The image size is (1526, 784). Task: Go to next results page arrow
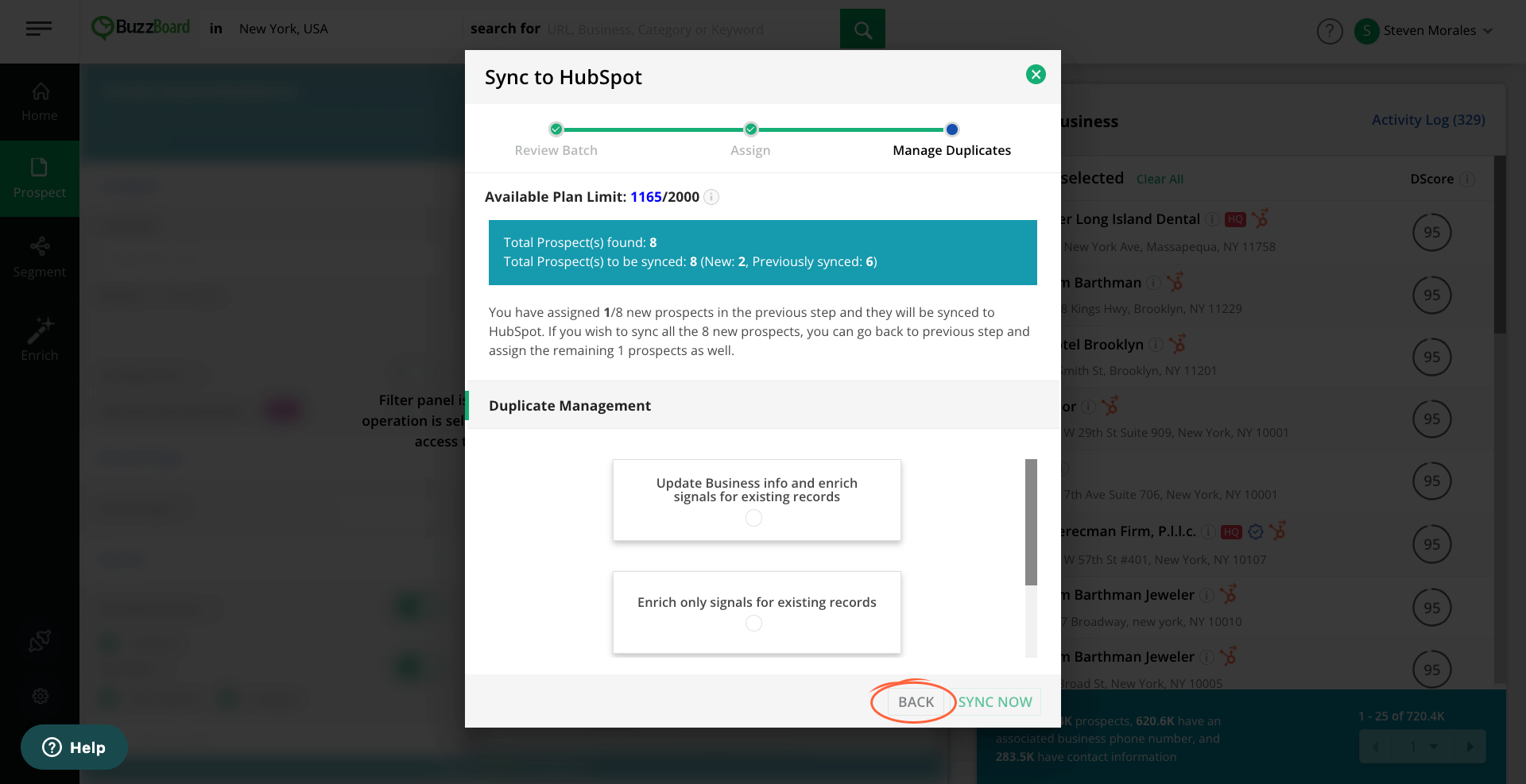1470,747
